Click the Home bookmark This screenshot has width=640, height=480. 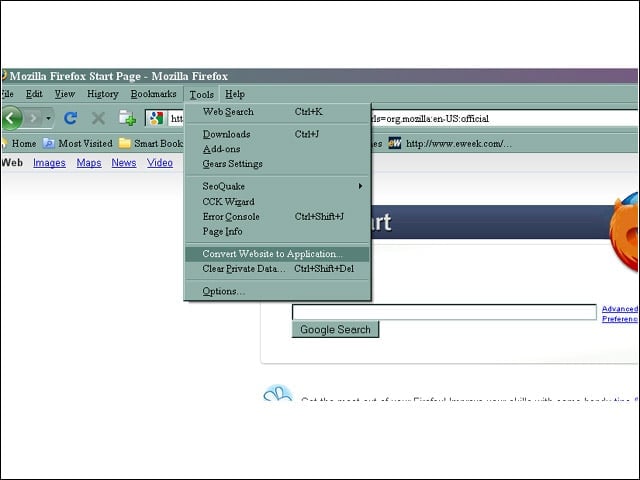click(x=20, y=143)
